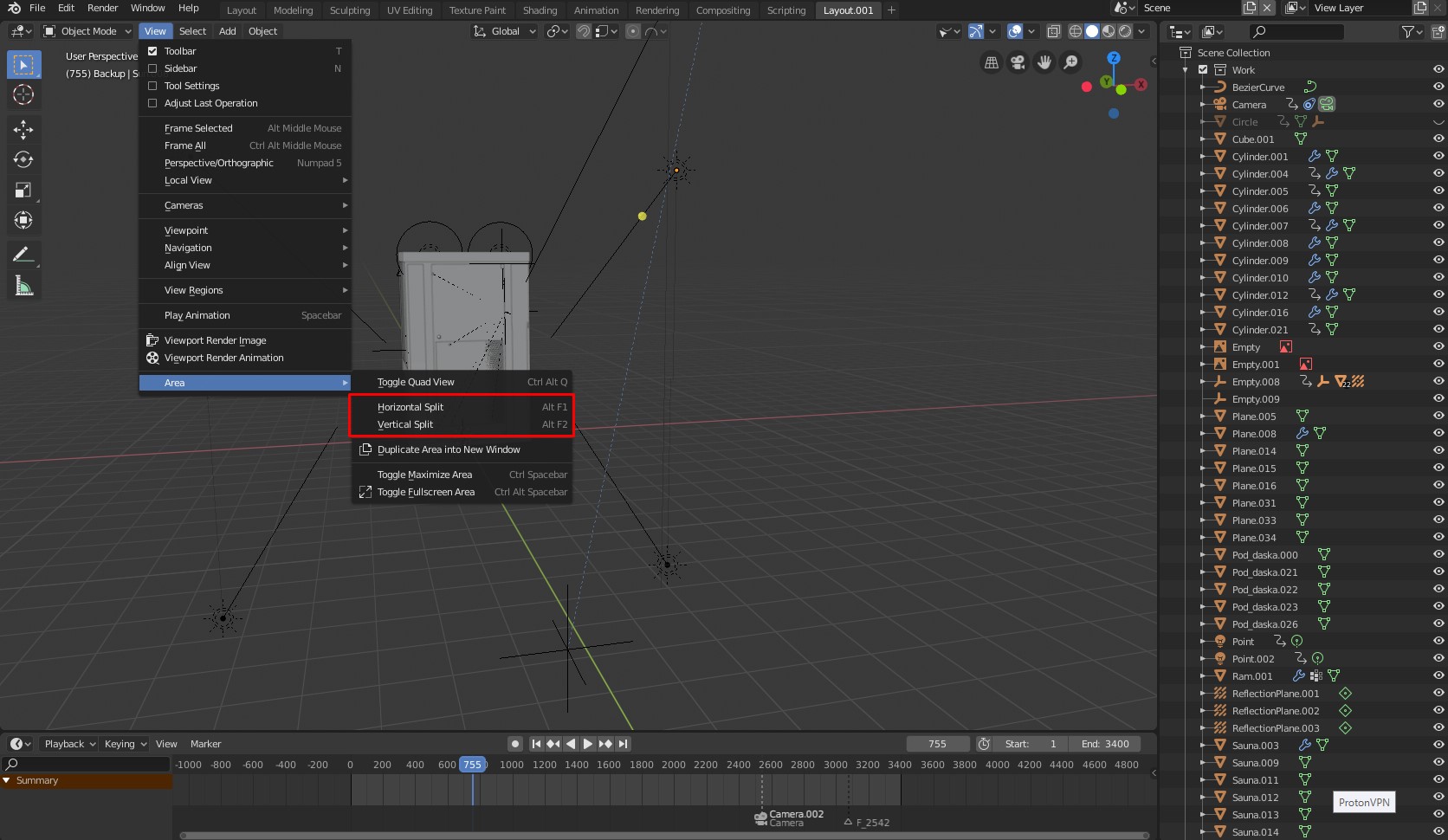Activate the Move tool
The height and width of the screenshot is (840, 1448).
click(23, 130)
